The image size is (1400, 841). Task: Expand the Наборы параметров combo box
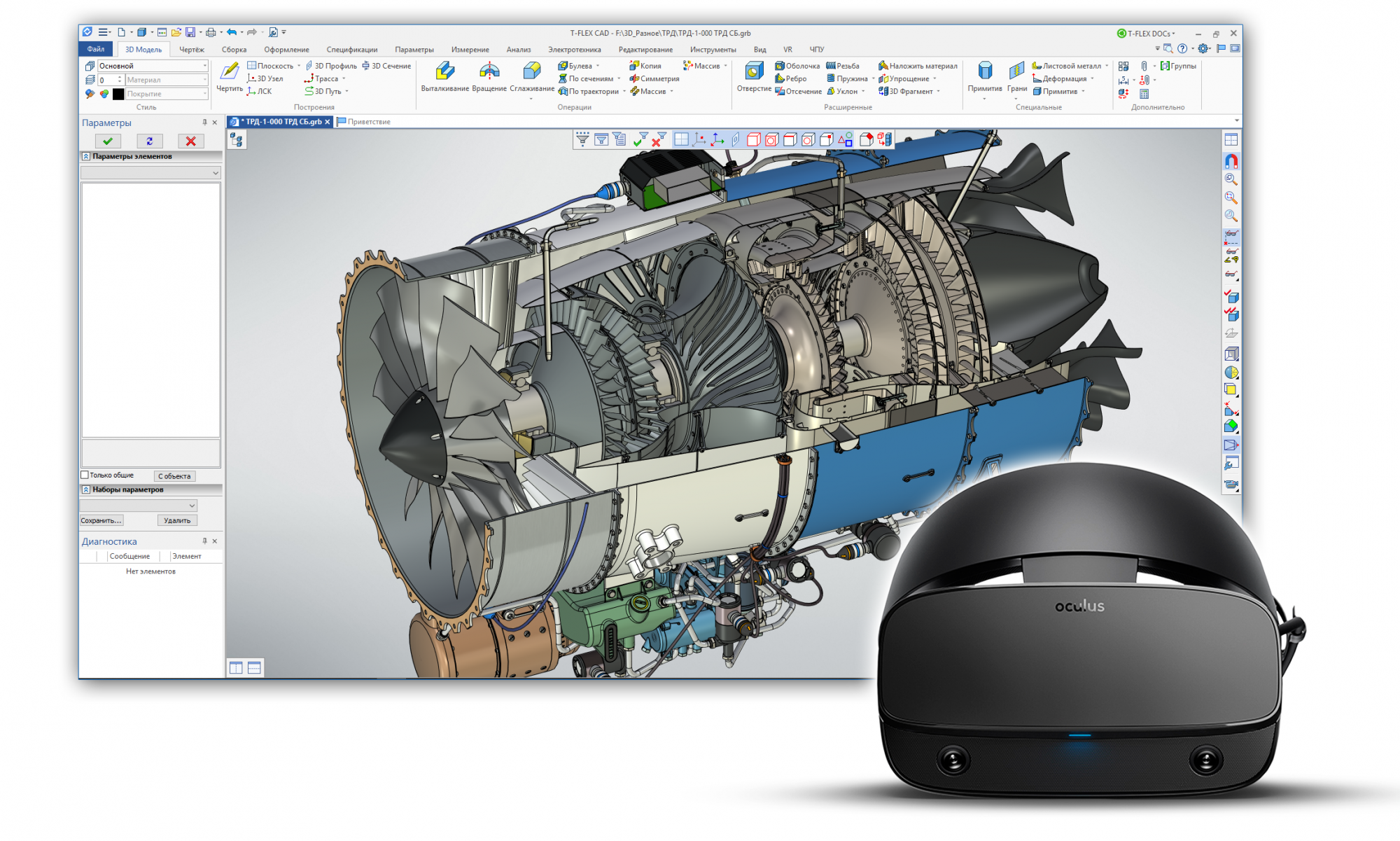[192, 506]
